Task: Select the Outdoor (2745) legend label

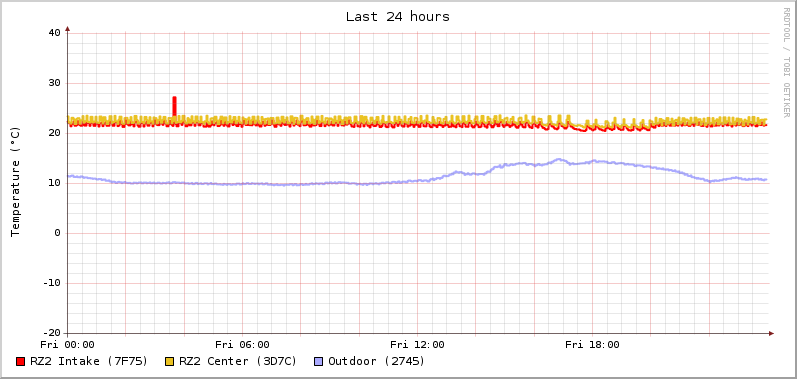Action: point(377,361)
